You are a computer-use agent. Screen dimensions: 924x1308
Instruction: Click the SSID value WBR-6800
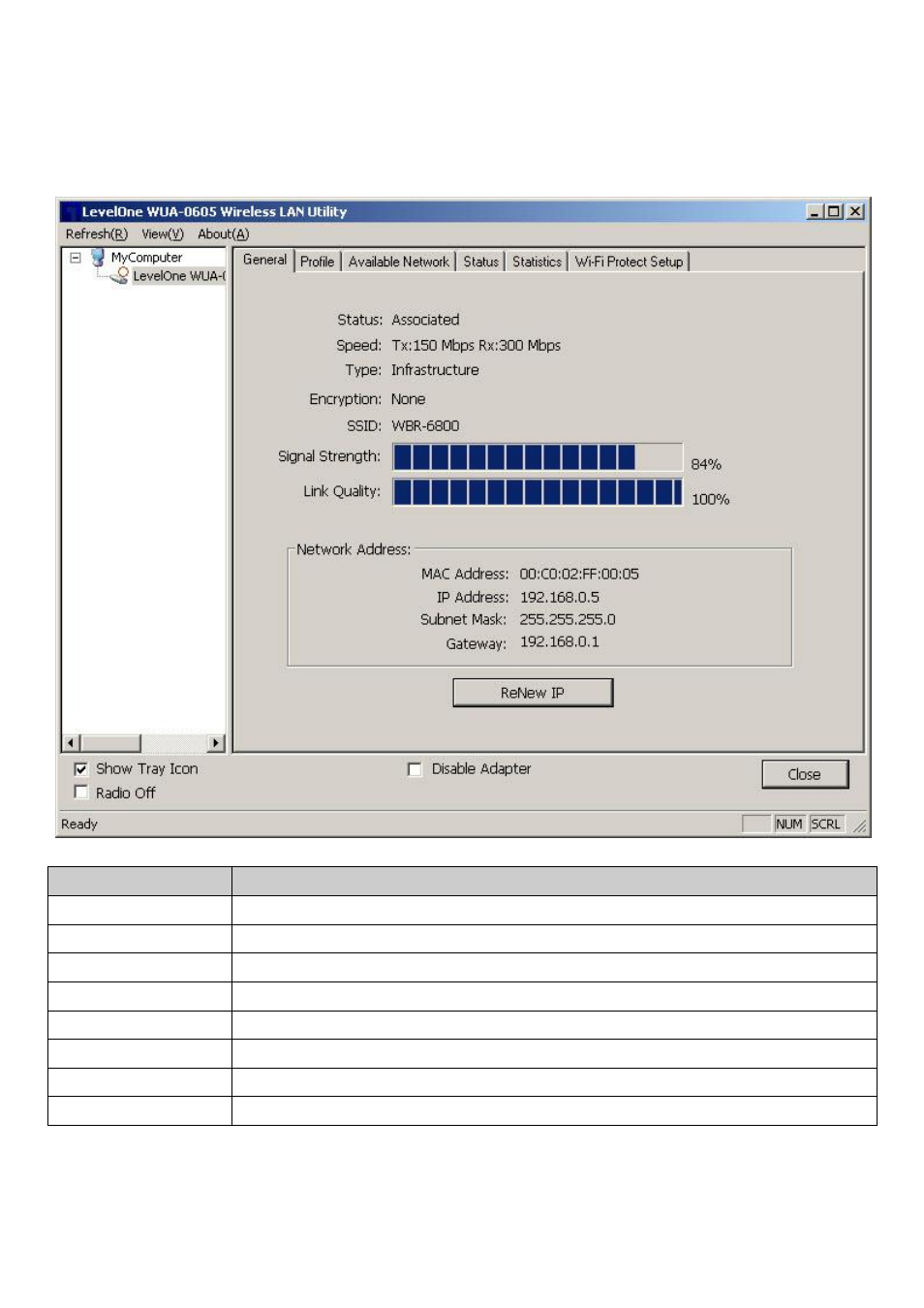click(x=425, y=426)
